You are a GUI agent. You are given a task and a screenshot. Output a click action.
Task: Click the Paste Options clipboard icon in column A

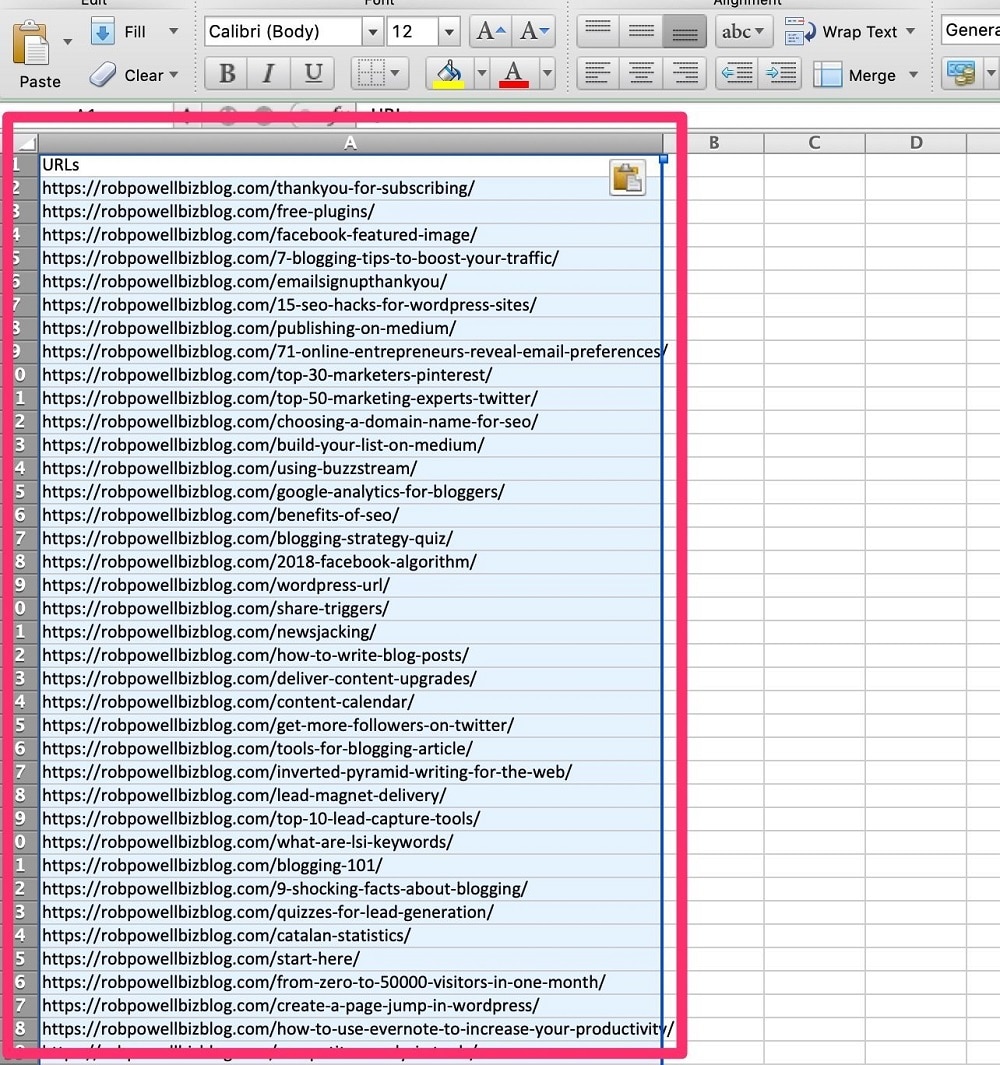[627, 178]
